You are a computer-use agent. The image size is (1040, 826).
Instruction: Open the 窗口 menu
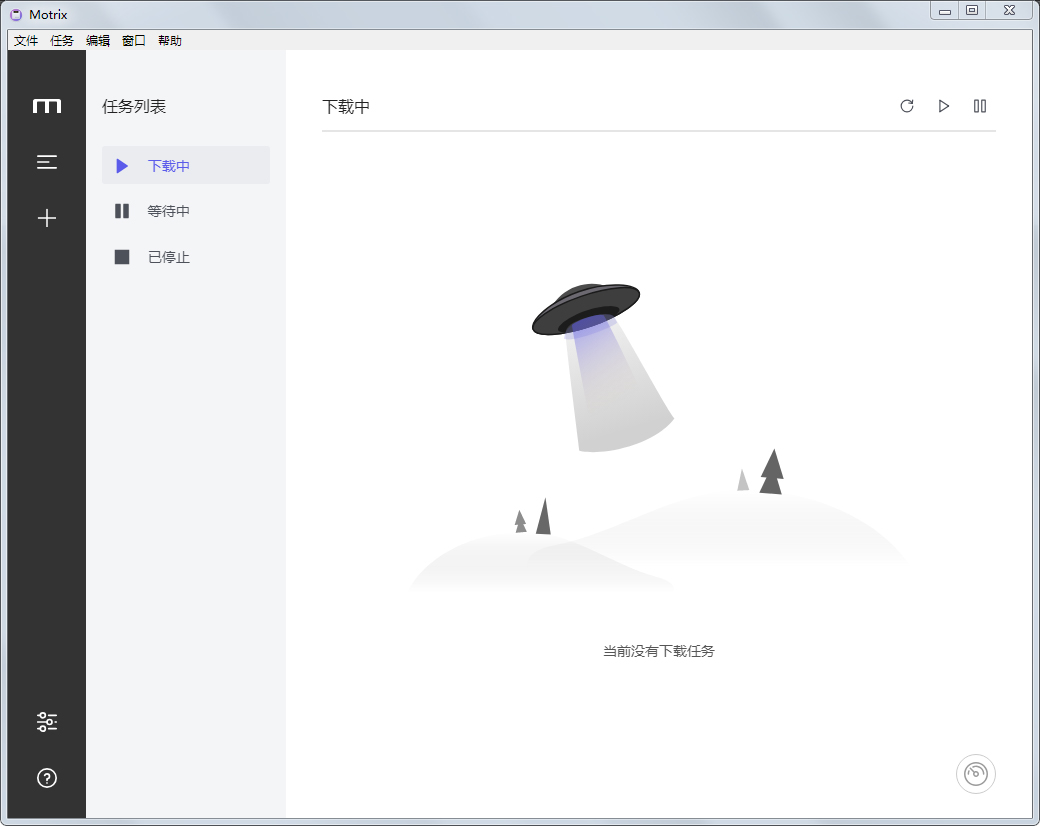(134, 41)
